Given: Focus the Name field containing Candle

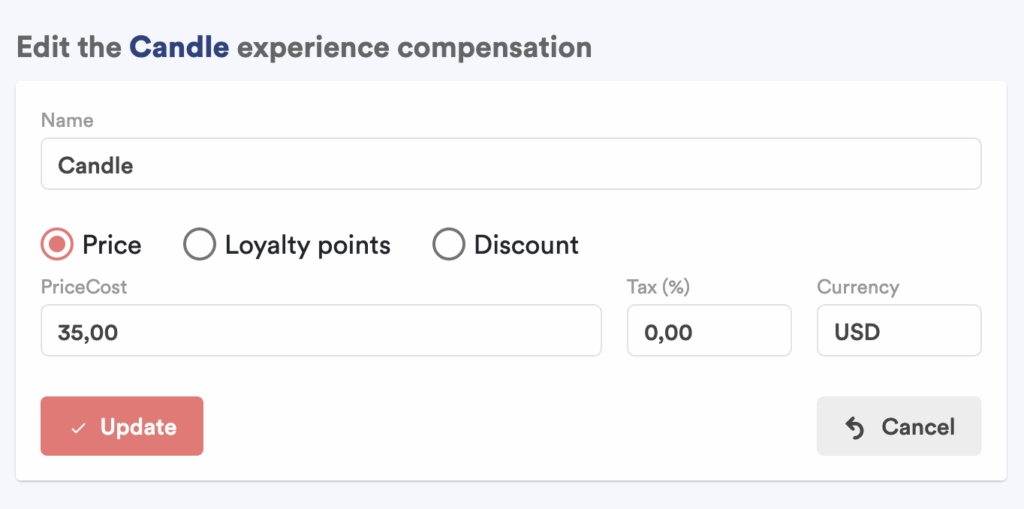Looking at the screenshot, I should [x=510, y=165].
